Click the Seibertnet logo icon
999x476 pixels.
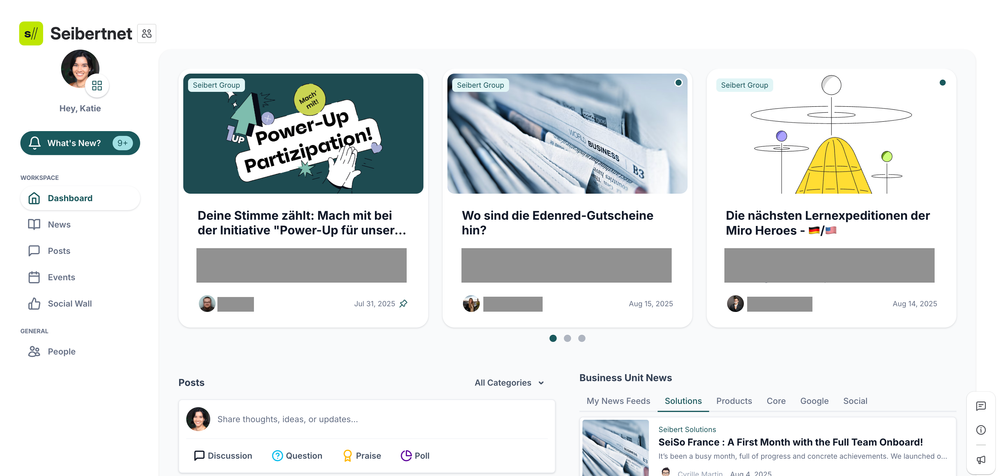point(31,33)
